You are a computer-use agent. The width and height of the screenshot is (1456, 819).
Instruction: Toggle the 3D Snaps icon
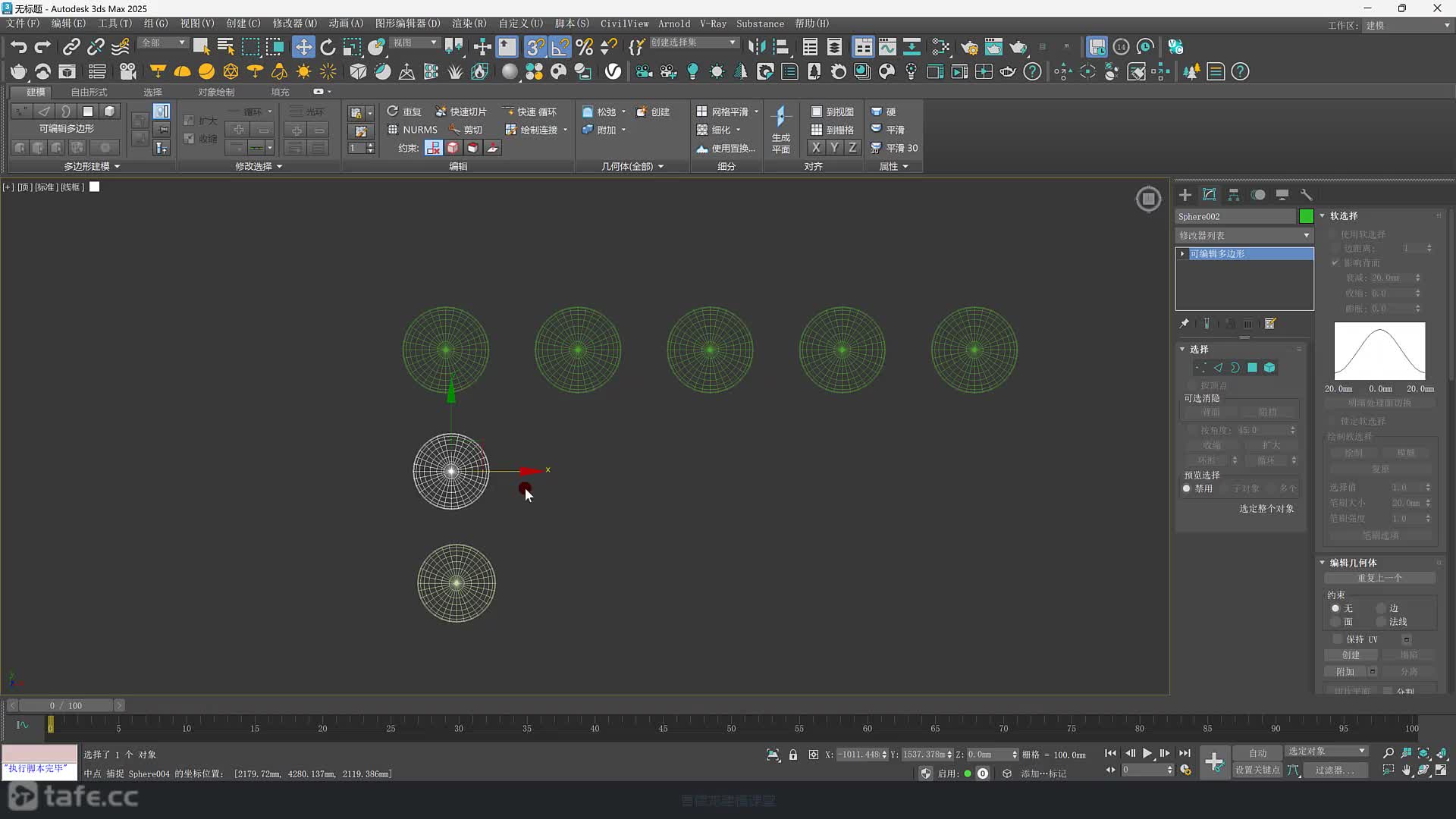point(535,47)
